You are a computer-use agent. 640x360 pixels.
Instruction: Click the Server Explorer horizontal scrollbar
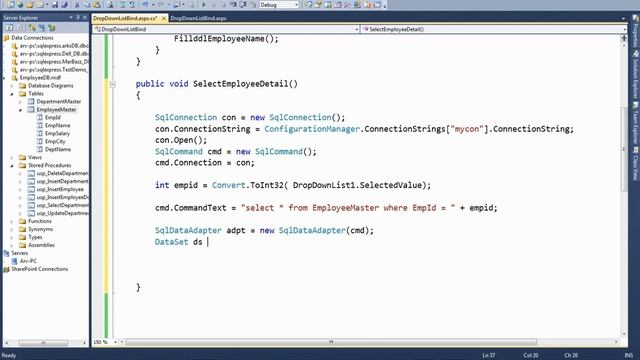(44, 342)
